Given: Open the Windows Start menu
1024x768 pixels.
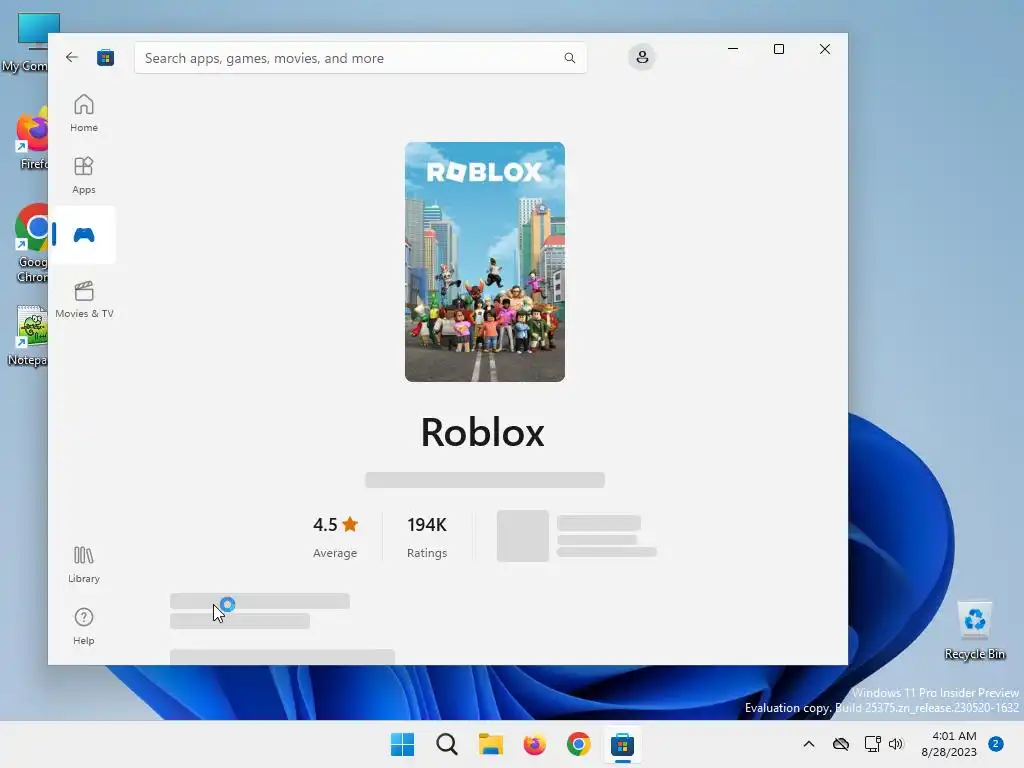Looking at the screenshot, I should 402,744.
